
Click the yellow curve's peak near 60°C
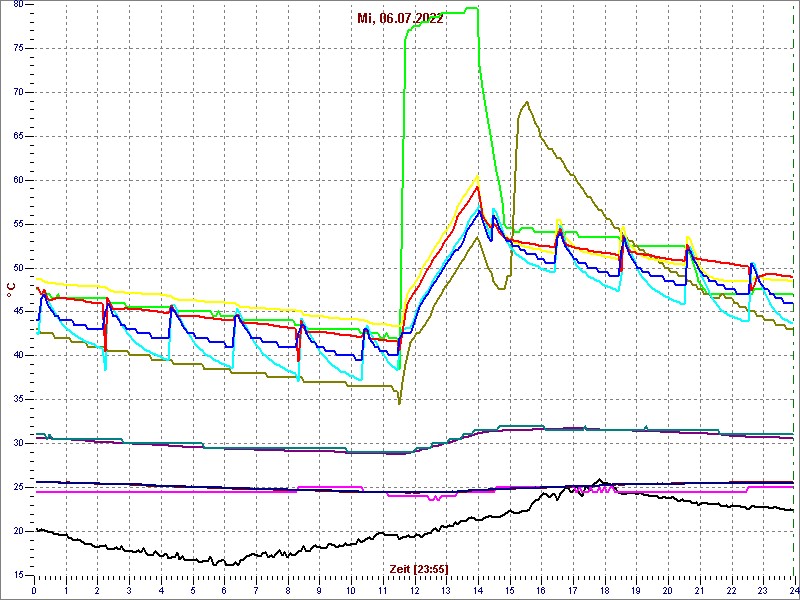[478, 176]
